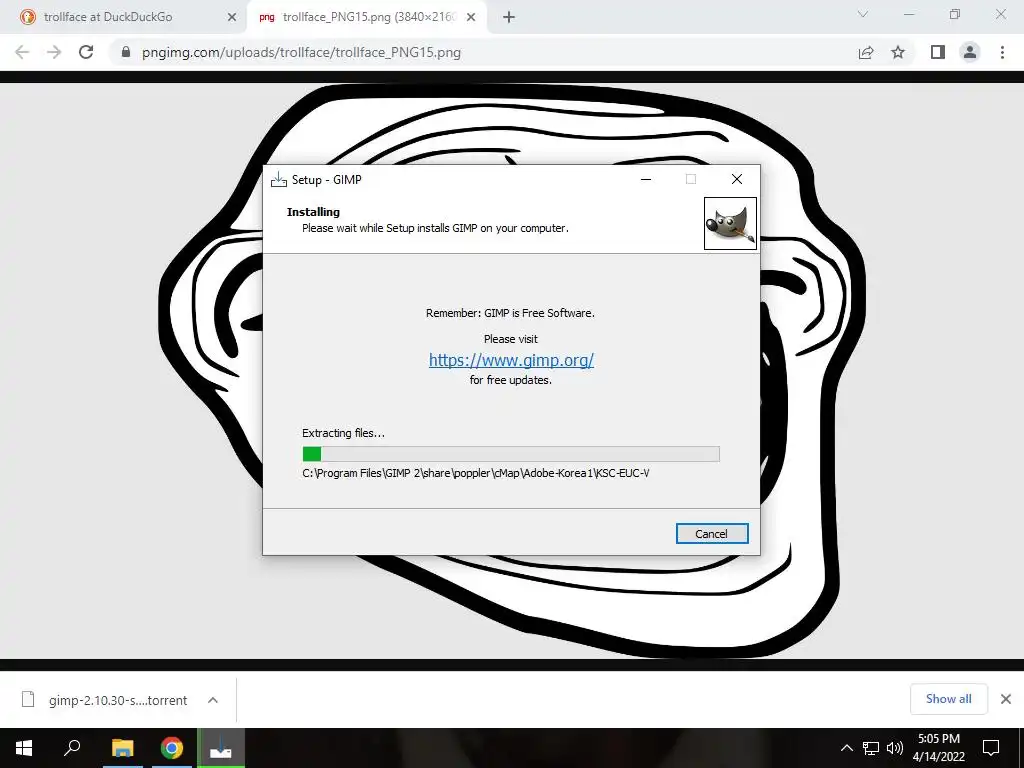Click the installation progress bar
This screenshot has height=768, width=1024.
click(x=511, y=454)
